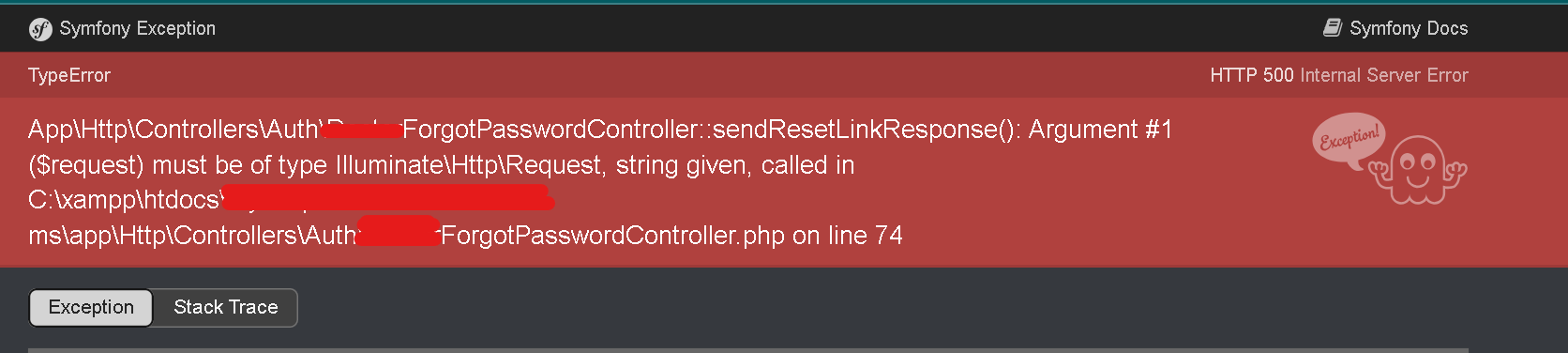Click the "Exception!" speech bubble graphic

tap(1349, 141)
